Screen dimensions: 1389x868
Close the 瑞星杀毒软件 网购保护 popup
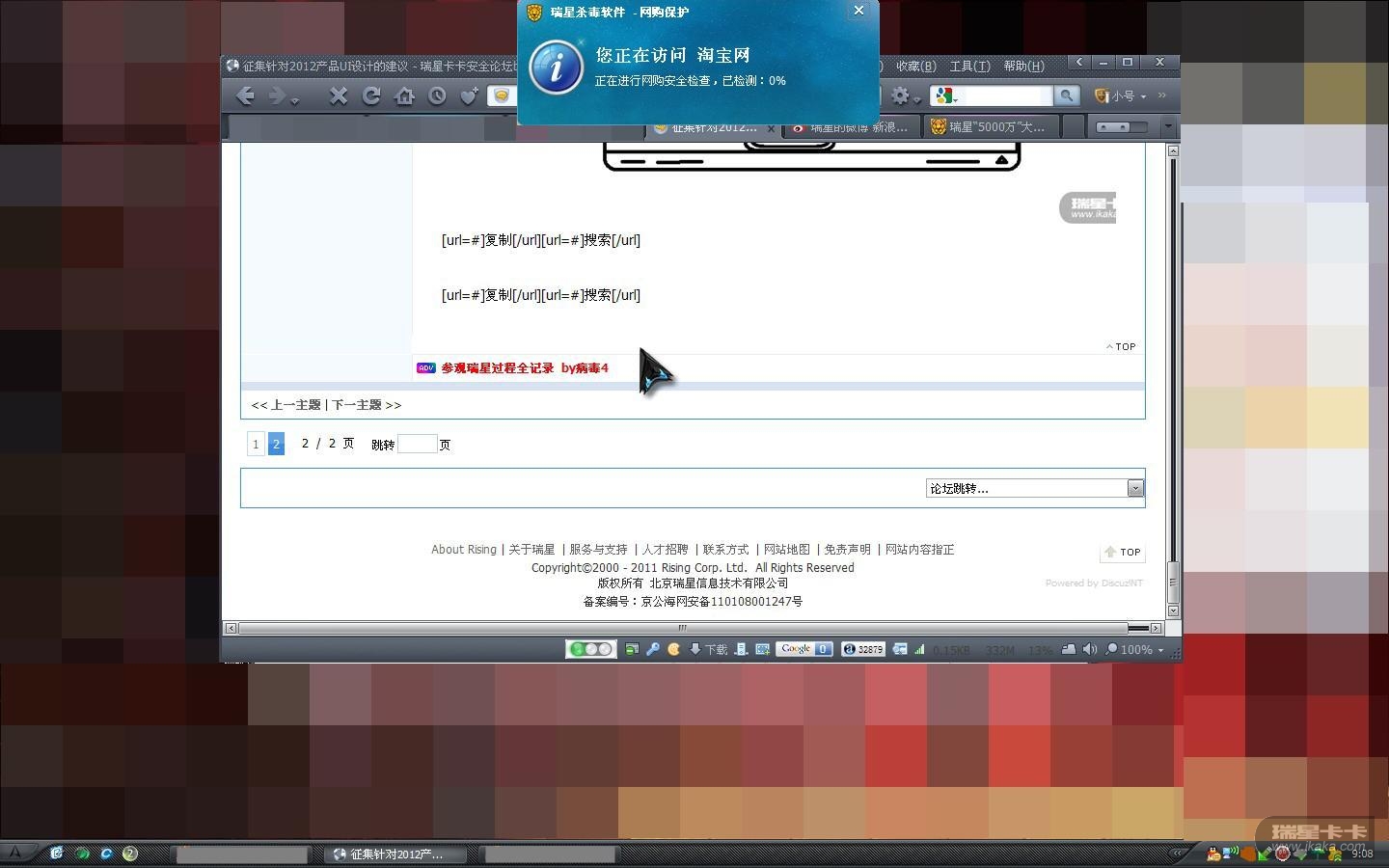(858, 11)
